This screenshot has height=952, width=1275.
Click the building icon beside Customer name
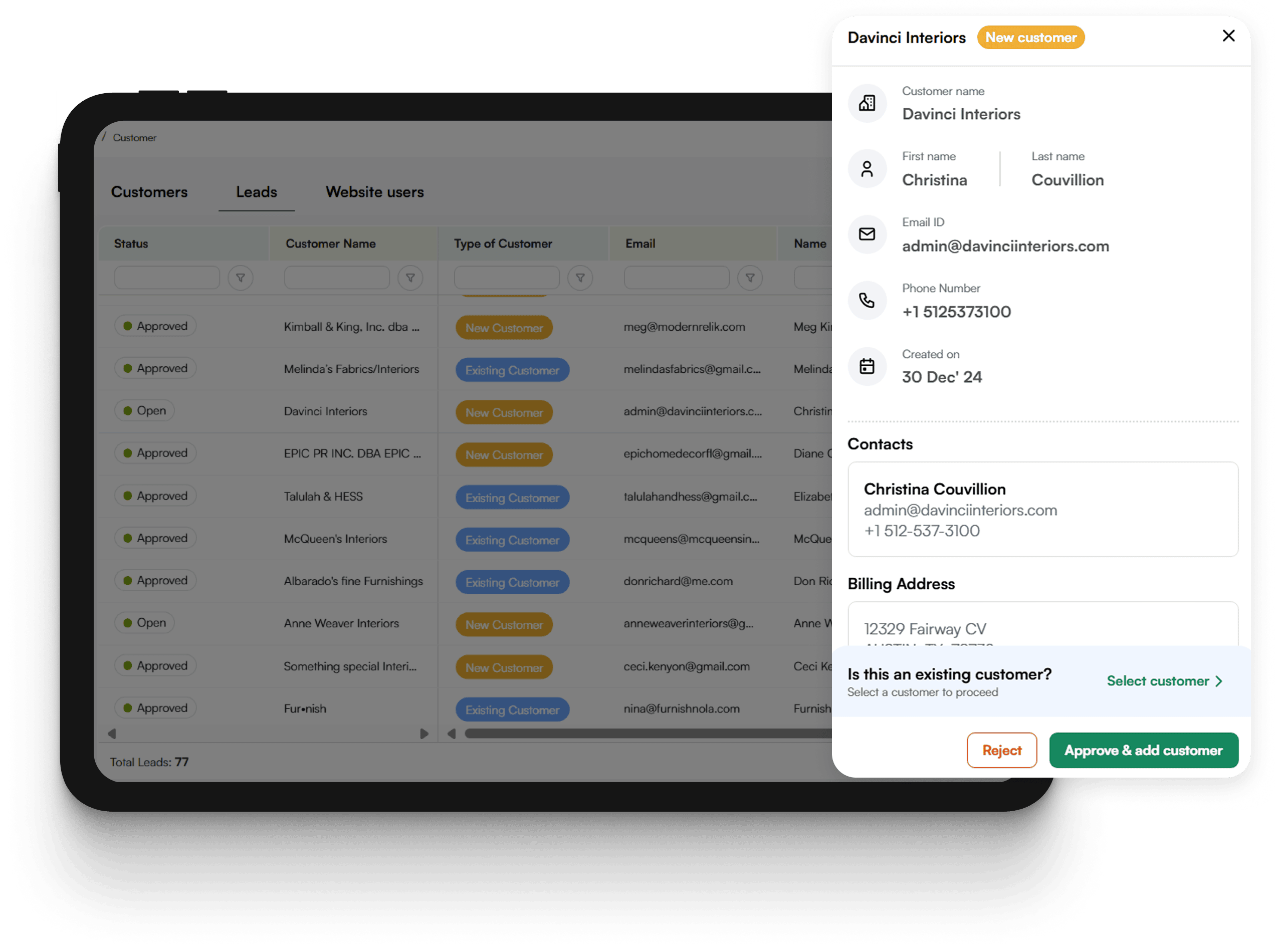coord(867,103)
